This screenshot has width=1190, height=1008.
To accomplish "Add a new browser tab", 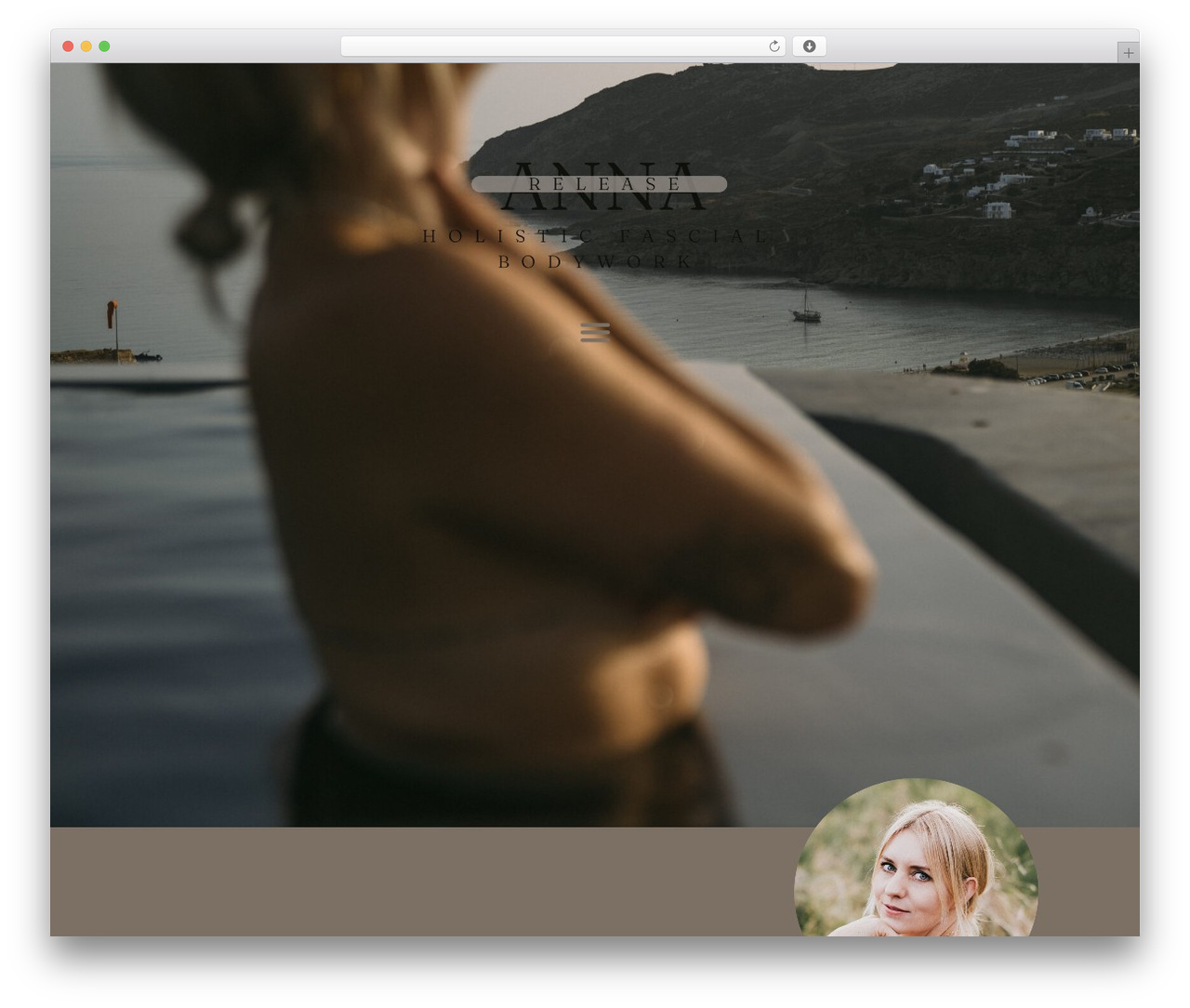I will pos(1128,53).
